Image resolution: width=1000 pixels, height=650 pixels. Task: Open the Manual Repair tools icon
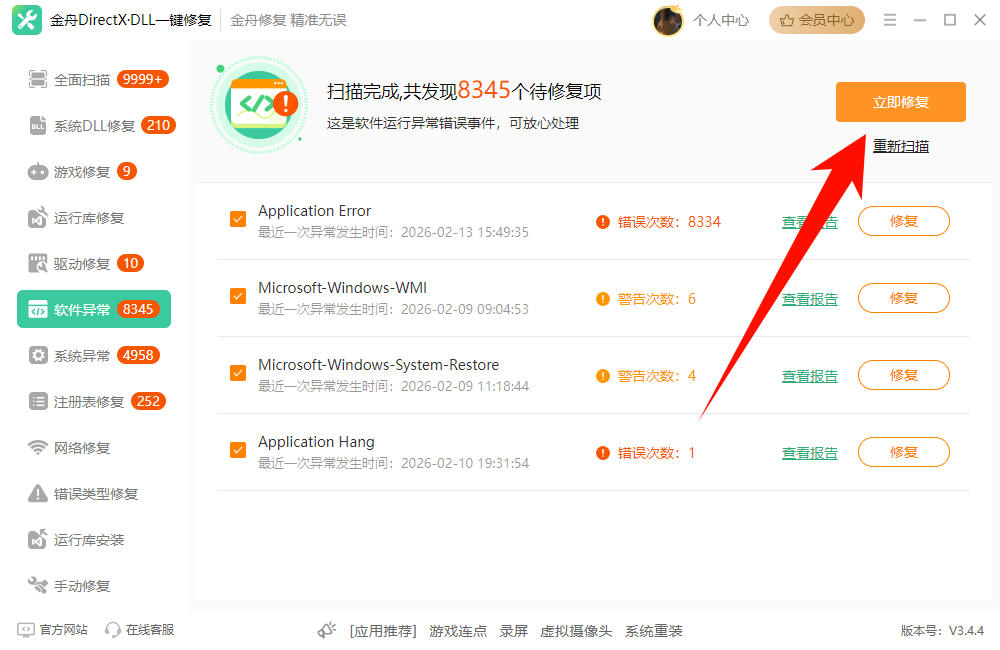(x=38, y=586)
